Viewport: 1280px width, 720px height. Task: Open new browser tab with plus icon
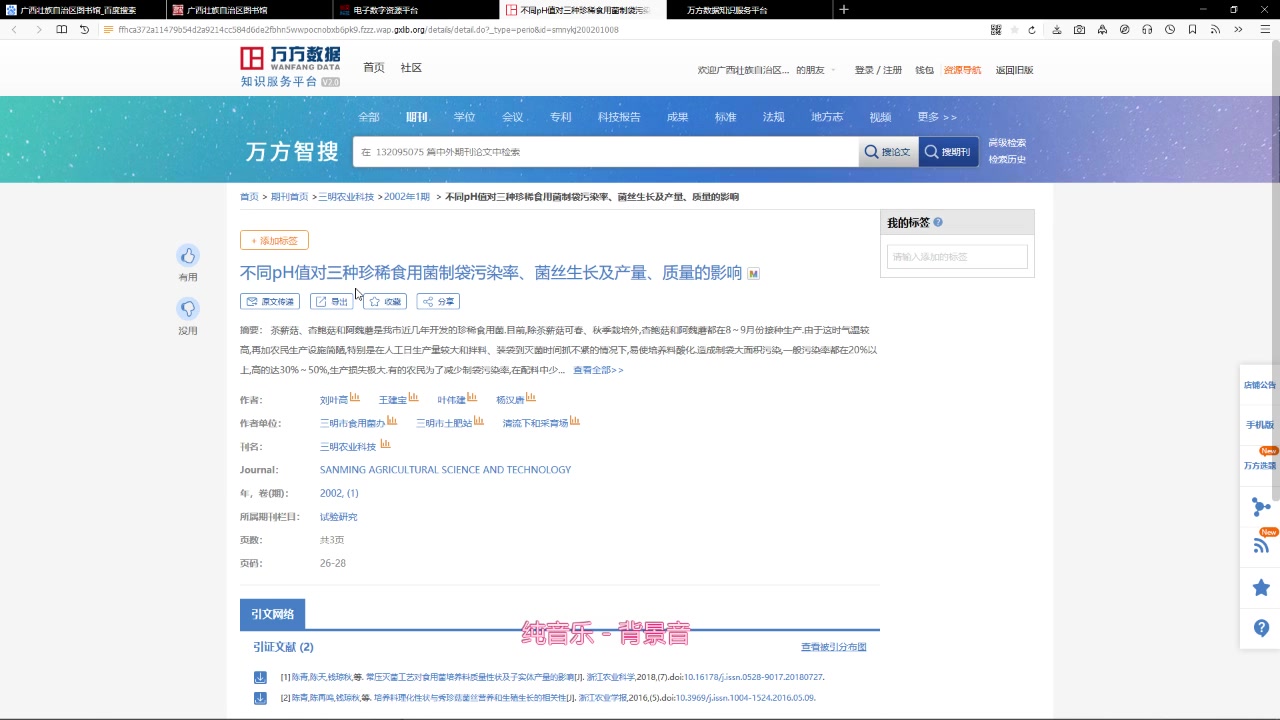(x=844, y=10)
